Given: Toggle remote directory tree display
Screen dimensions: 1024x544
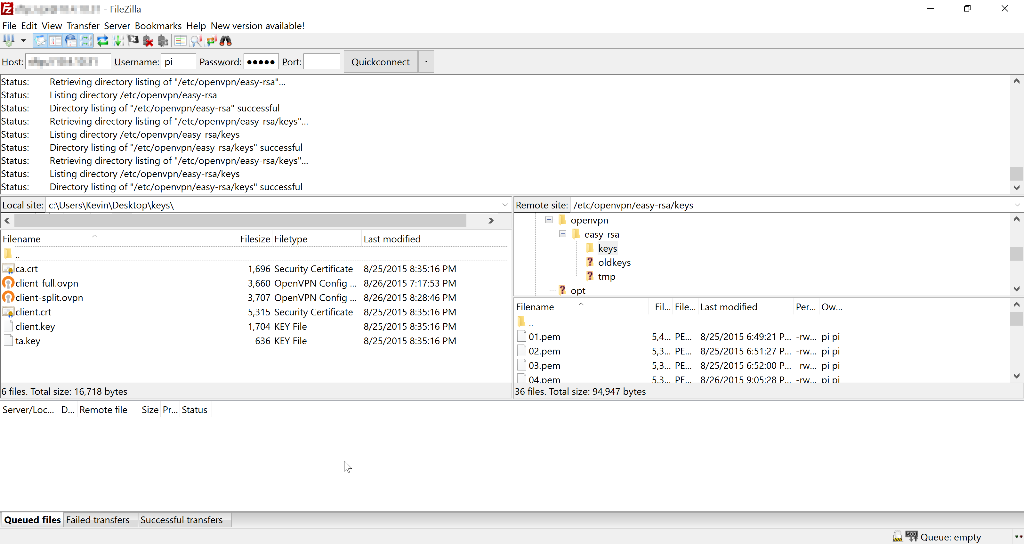Looking at the screenshot, I should 71,40.
